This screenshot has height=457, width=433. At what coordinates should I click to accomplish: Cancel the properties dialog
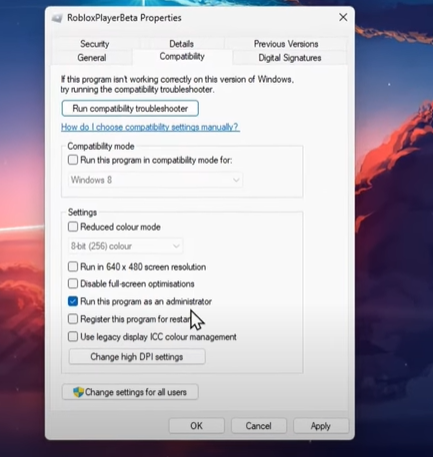click(x=258, y=426)
